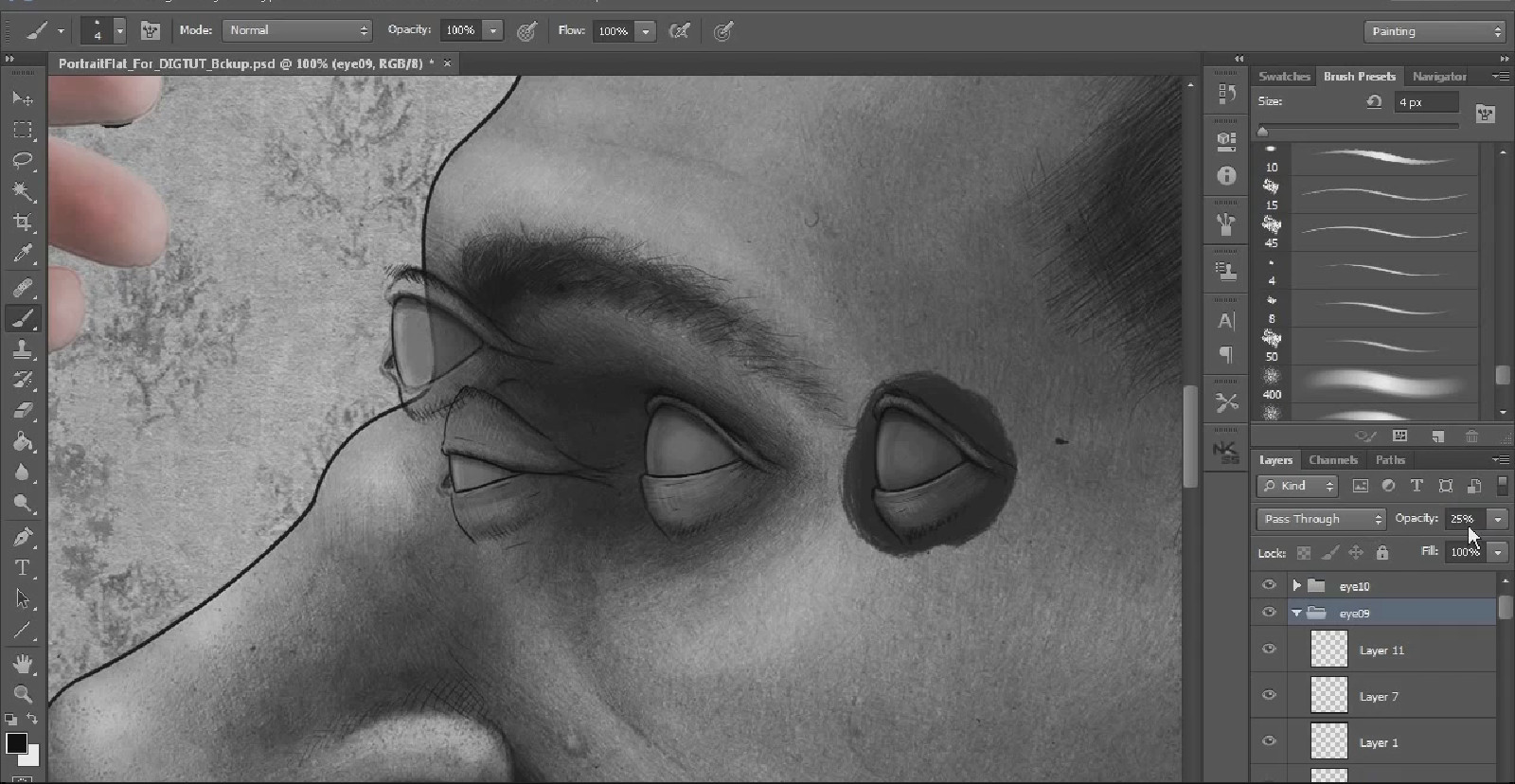1515x784 pixels.
Task: Open the Flow dropdown arrow
Action: (x=646, y=31)
